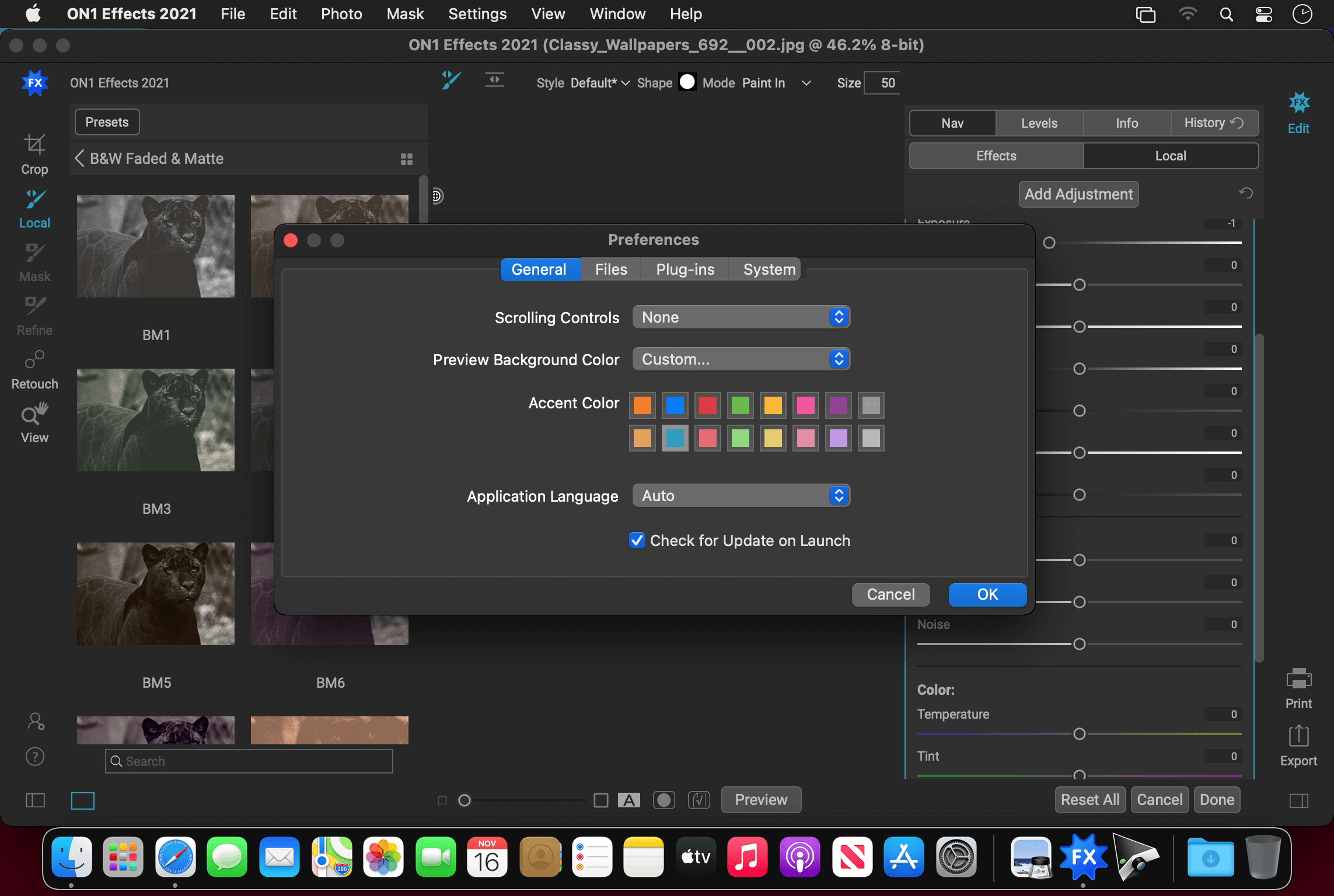
Task: Choose the purple accent color swatch
Action: [x=839, y=405]
